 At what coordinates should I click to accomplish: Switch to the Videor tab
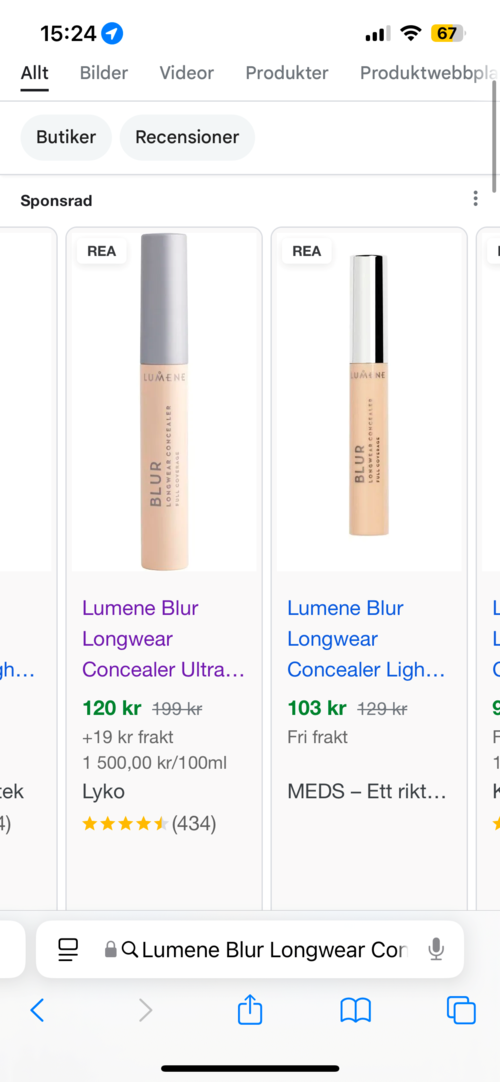[187, 72]
